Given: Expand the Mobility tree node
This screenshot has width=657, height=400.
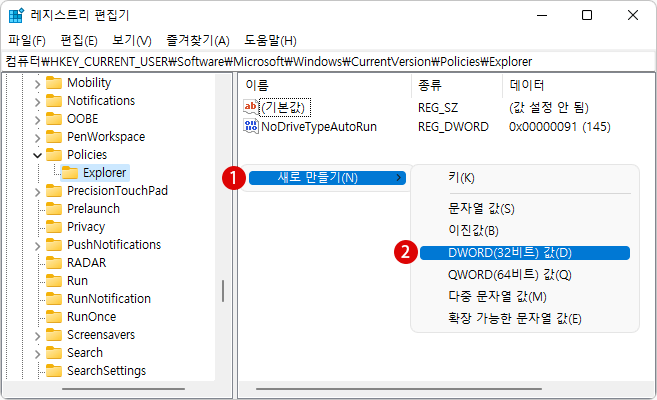Looking at the screenshot, I should 37,84.
